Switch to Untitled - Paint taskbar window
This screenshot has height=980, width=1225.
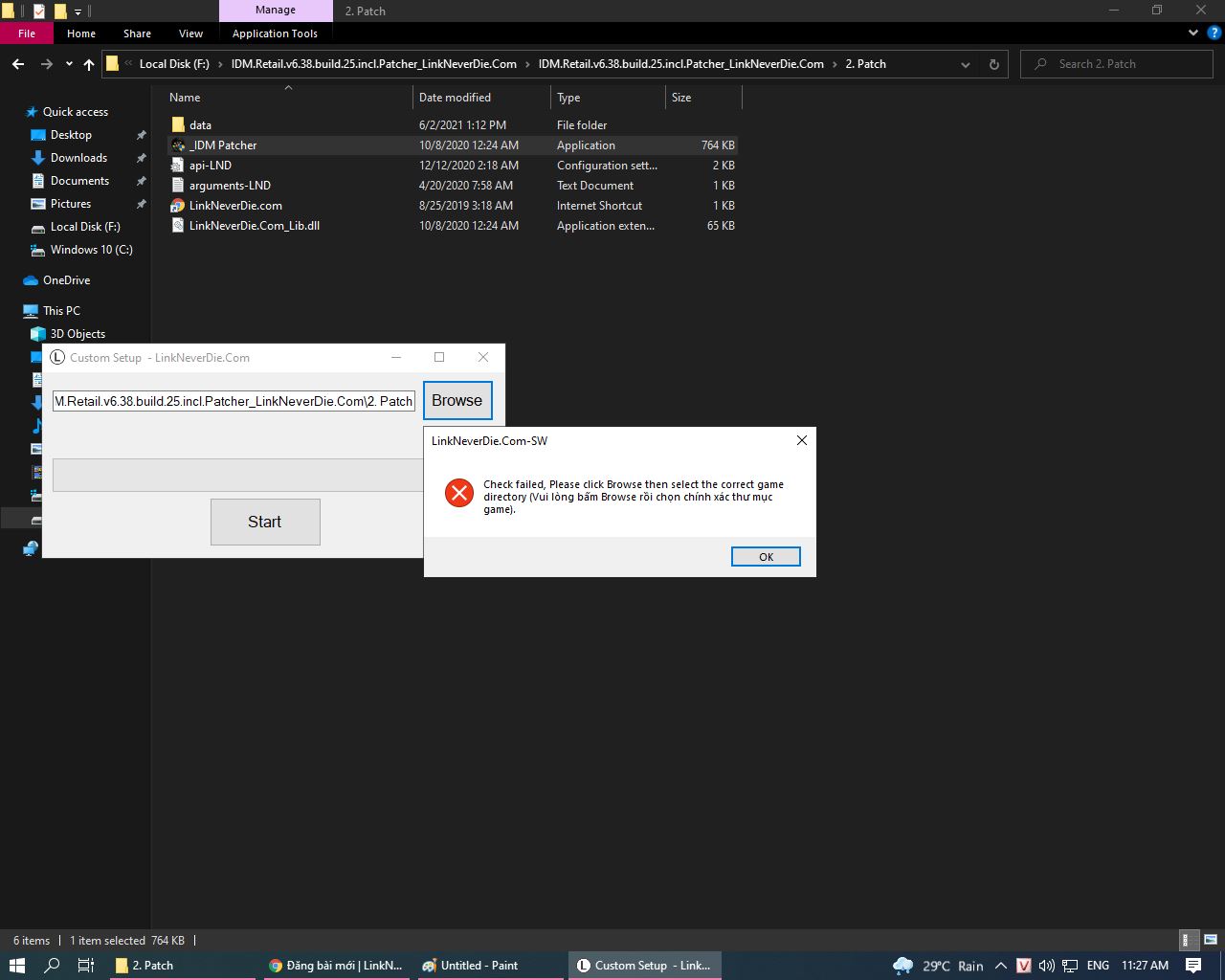pos(490,966)
